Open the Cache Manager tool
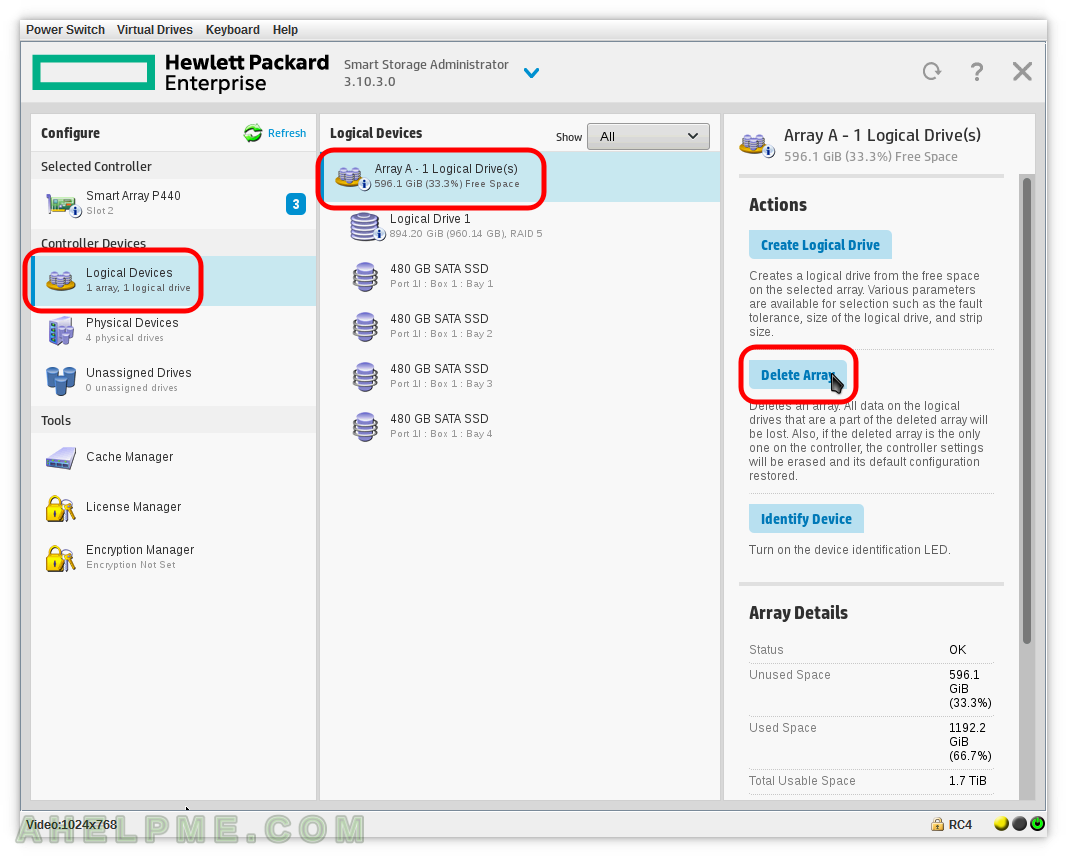The width and height of the screenshot is (1067, 857). coord(174,457)
